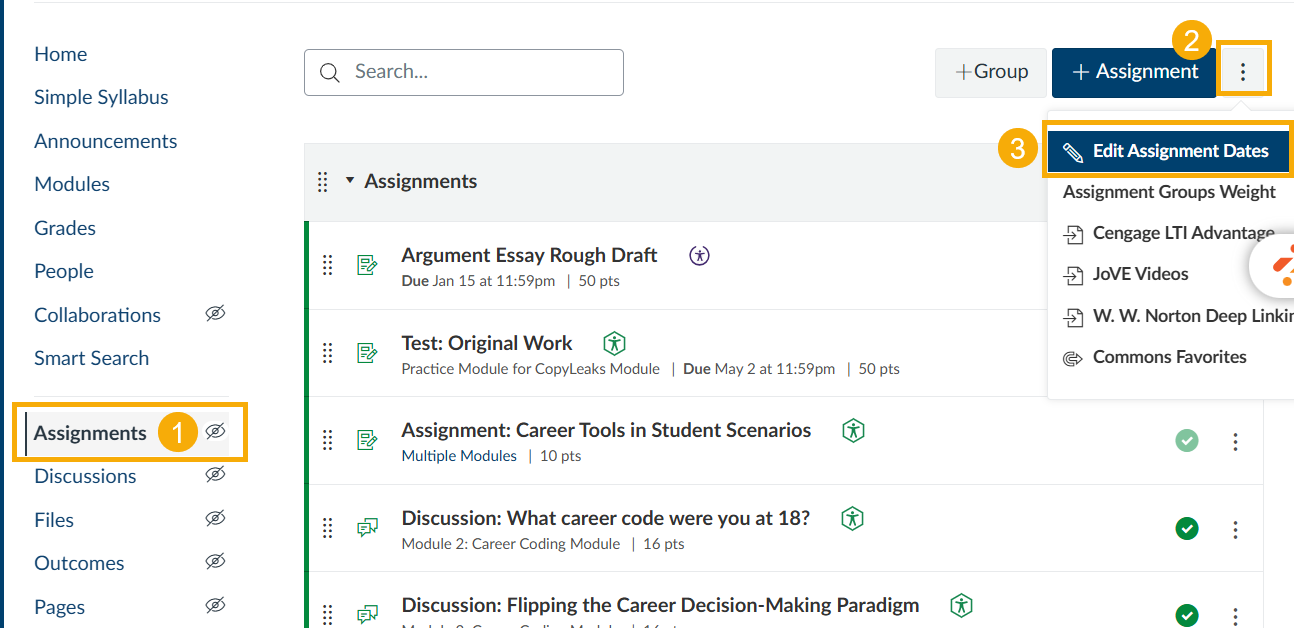Open the Modules page
This screenshot has width=1294, height=628.
72,184
